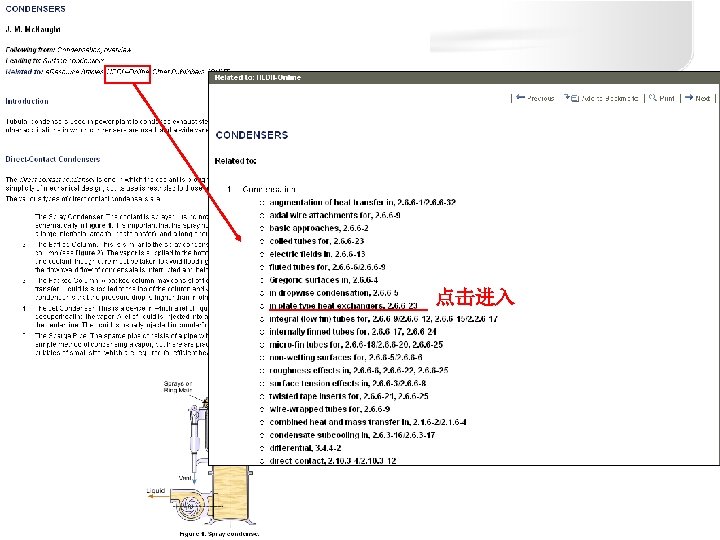Click the 'Other Publishers' related link
This screenshot has height=540, width=720.
[x=178, y=72]
